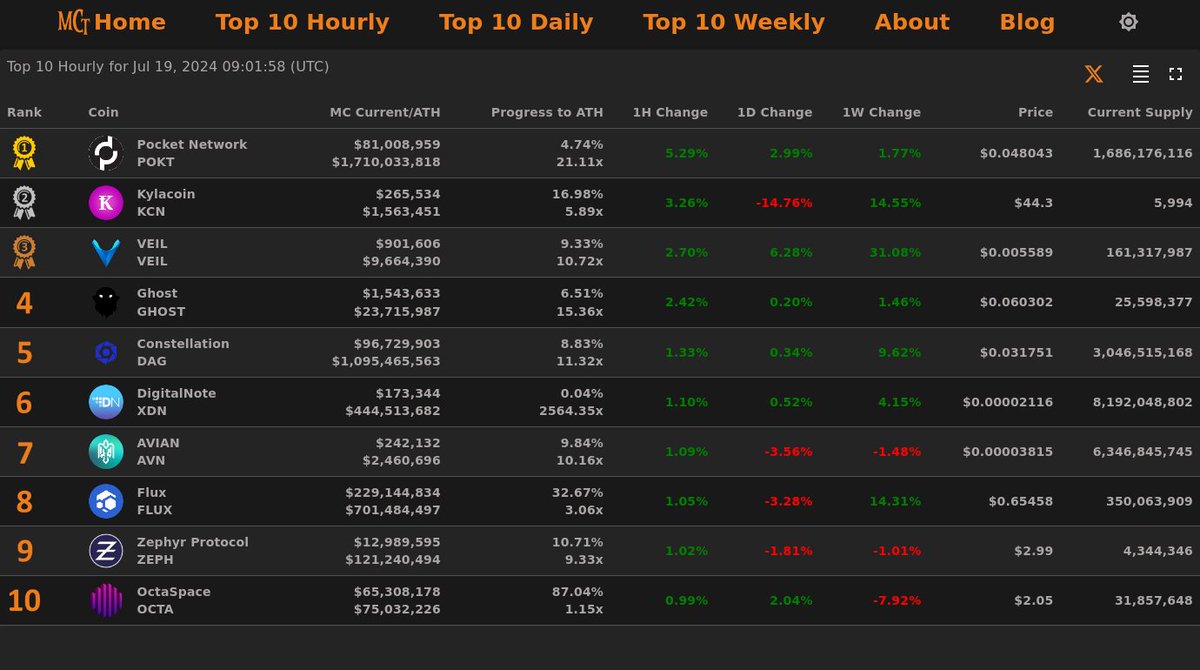Open the About page

tap(912, 22)
